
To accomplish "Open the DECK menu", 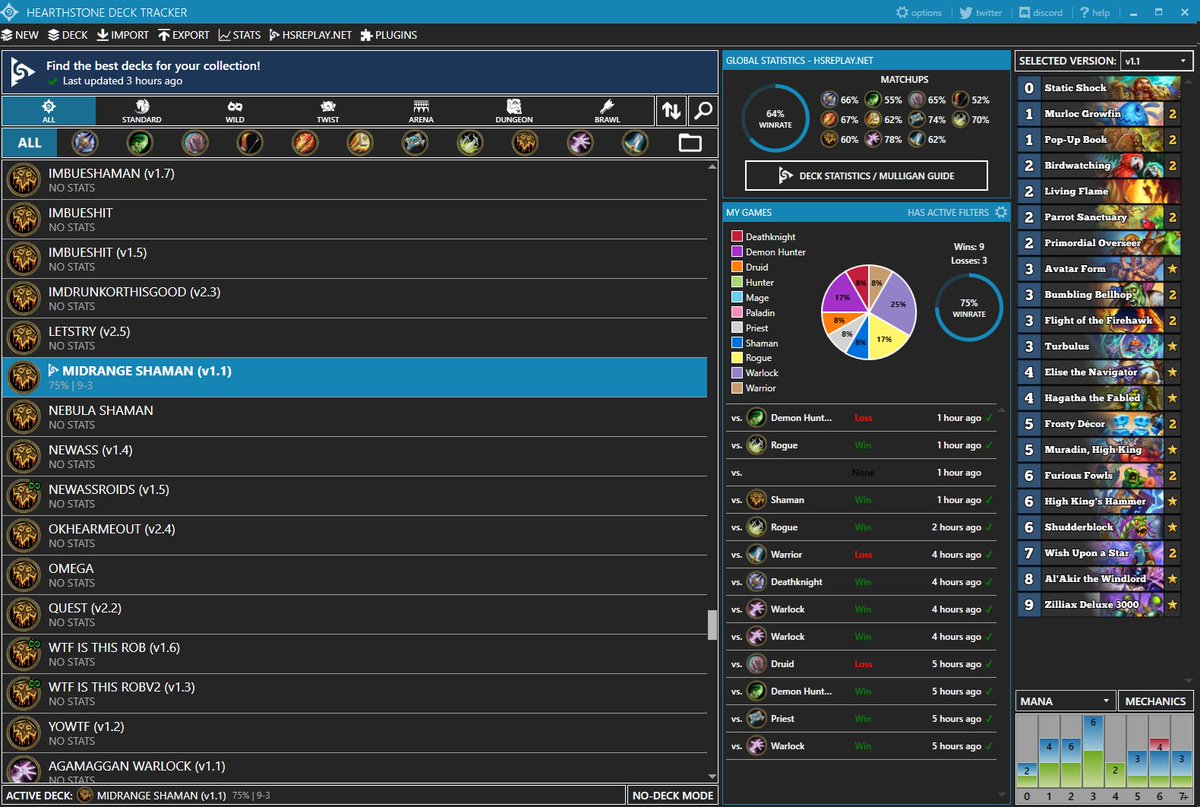I will click(68, 35).
